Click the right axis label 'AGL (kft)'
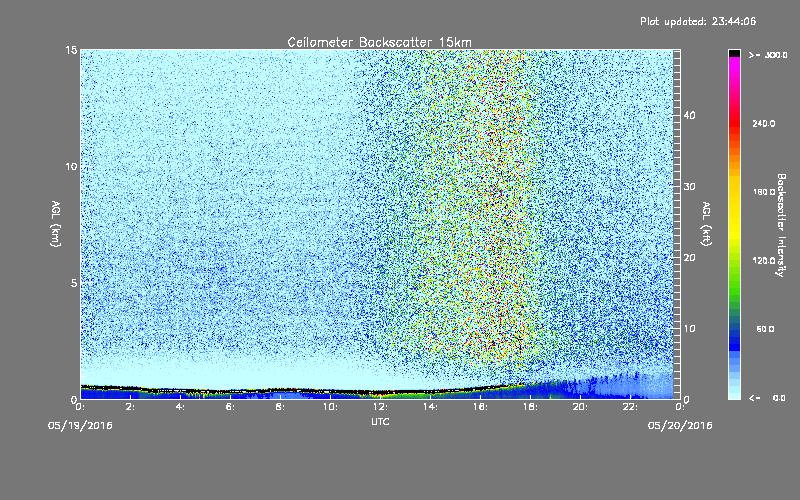The width and height of the screenshot is (800, 500). click(706, 223)
